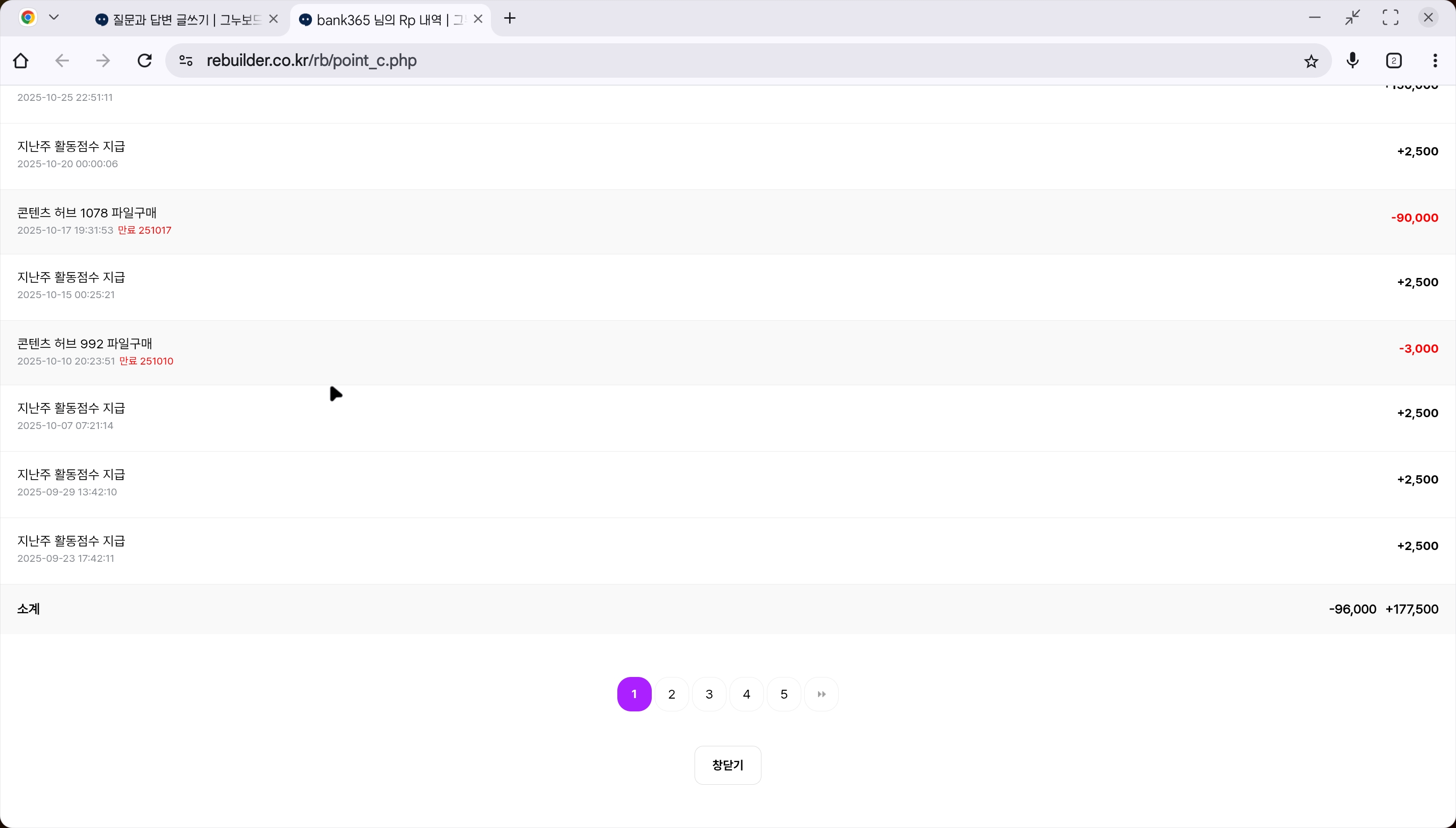View site info icon in address bar
The height and width of the screenshot is (828, 1456).
(x=186, y=61)
